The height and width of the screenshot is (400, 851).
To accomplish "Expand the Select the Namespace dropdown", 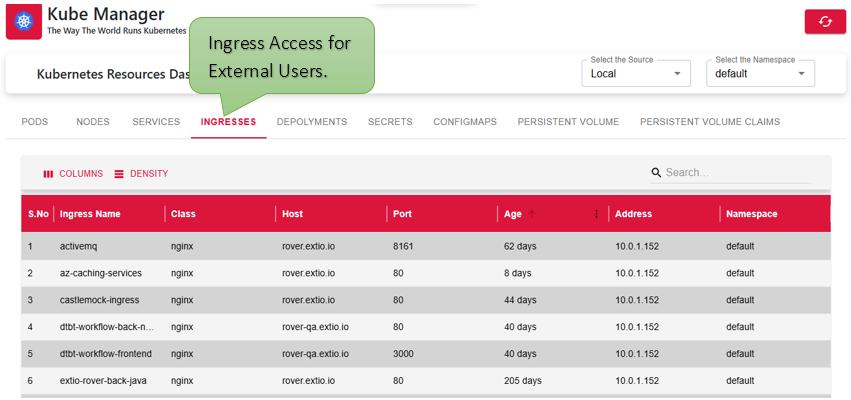I will point(760,73).
